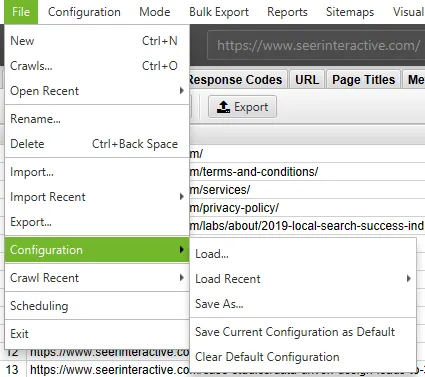Select 2019-local-search-success URL row
Screen dimensions: 425x377
point(307,226)
